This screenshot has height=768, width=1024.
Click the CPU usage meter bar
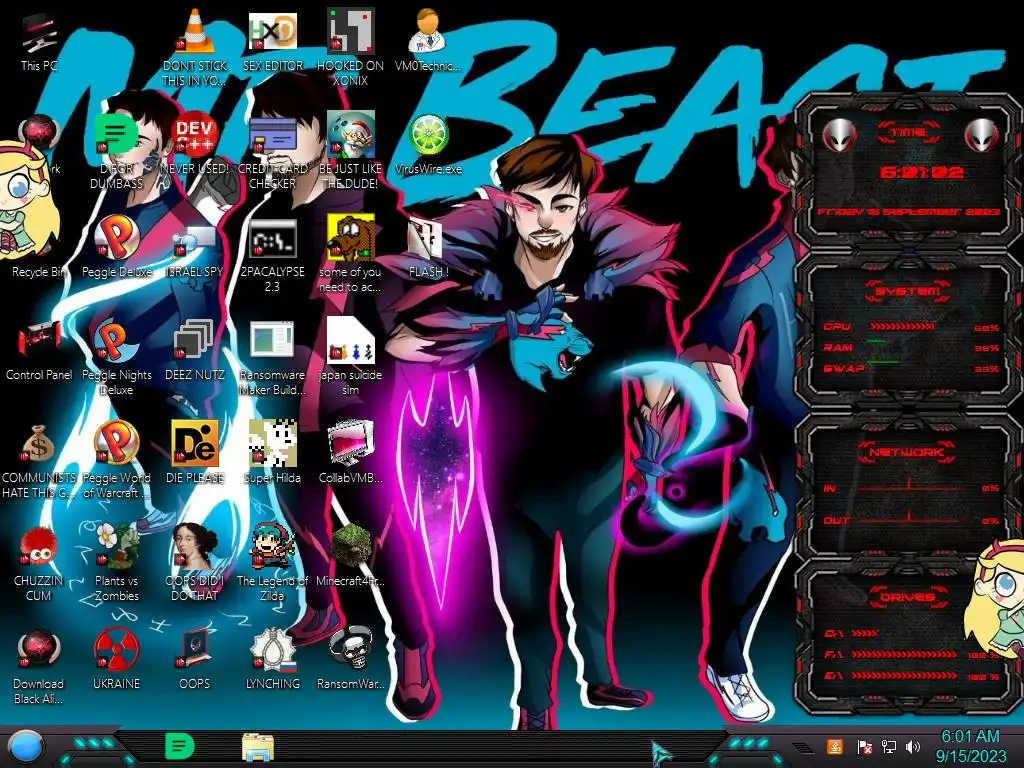tap(902, 327)
